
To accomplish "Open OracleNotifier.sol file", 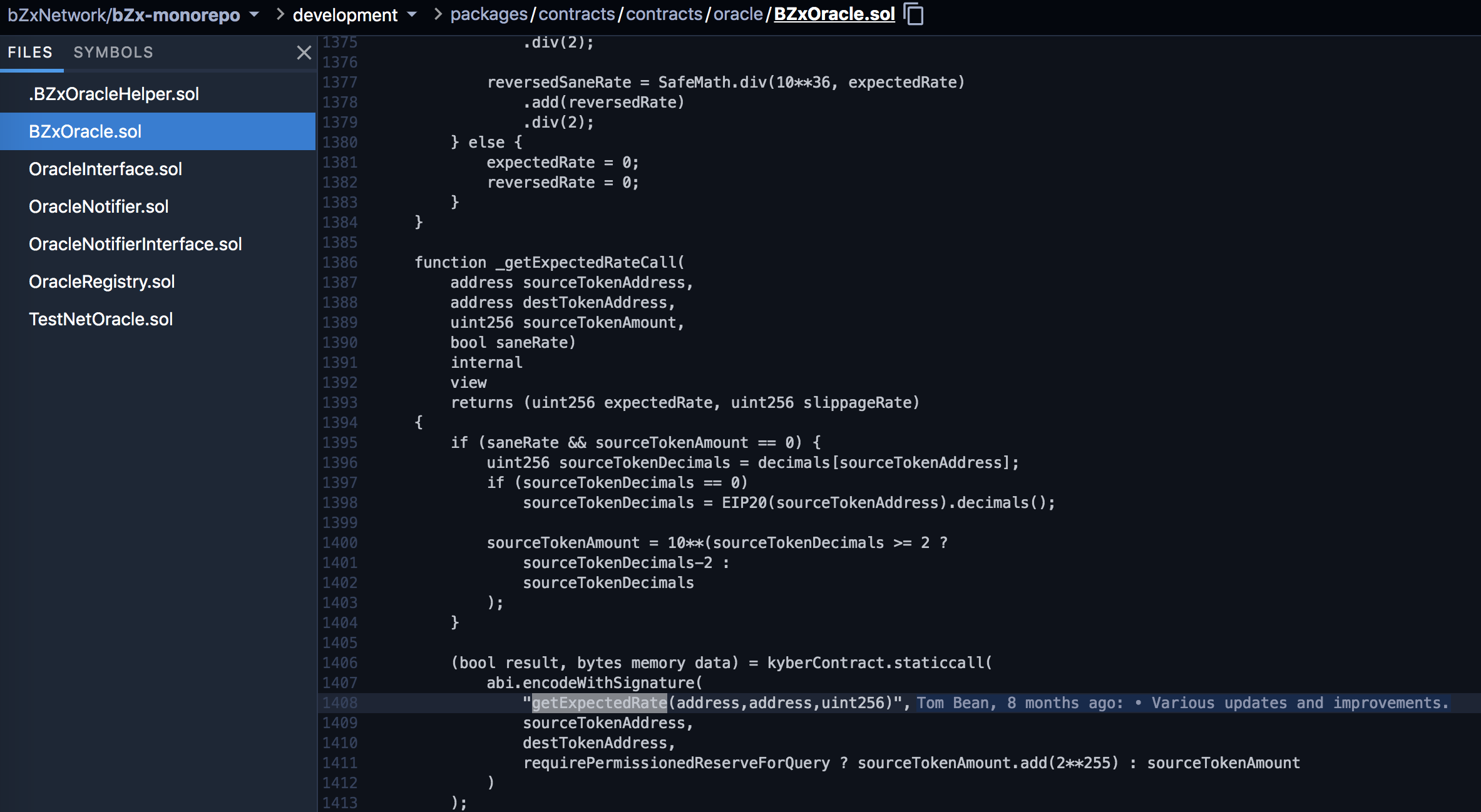I will pos(158,206).
